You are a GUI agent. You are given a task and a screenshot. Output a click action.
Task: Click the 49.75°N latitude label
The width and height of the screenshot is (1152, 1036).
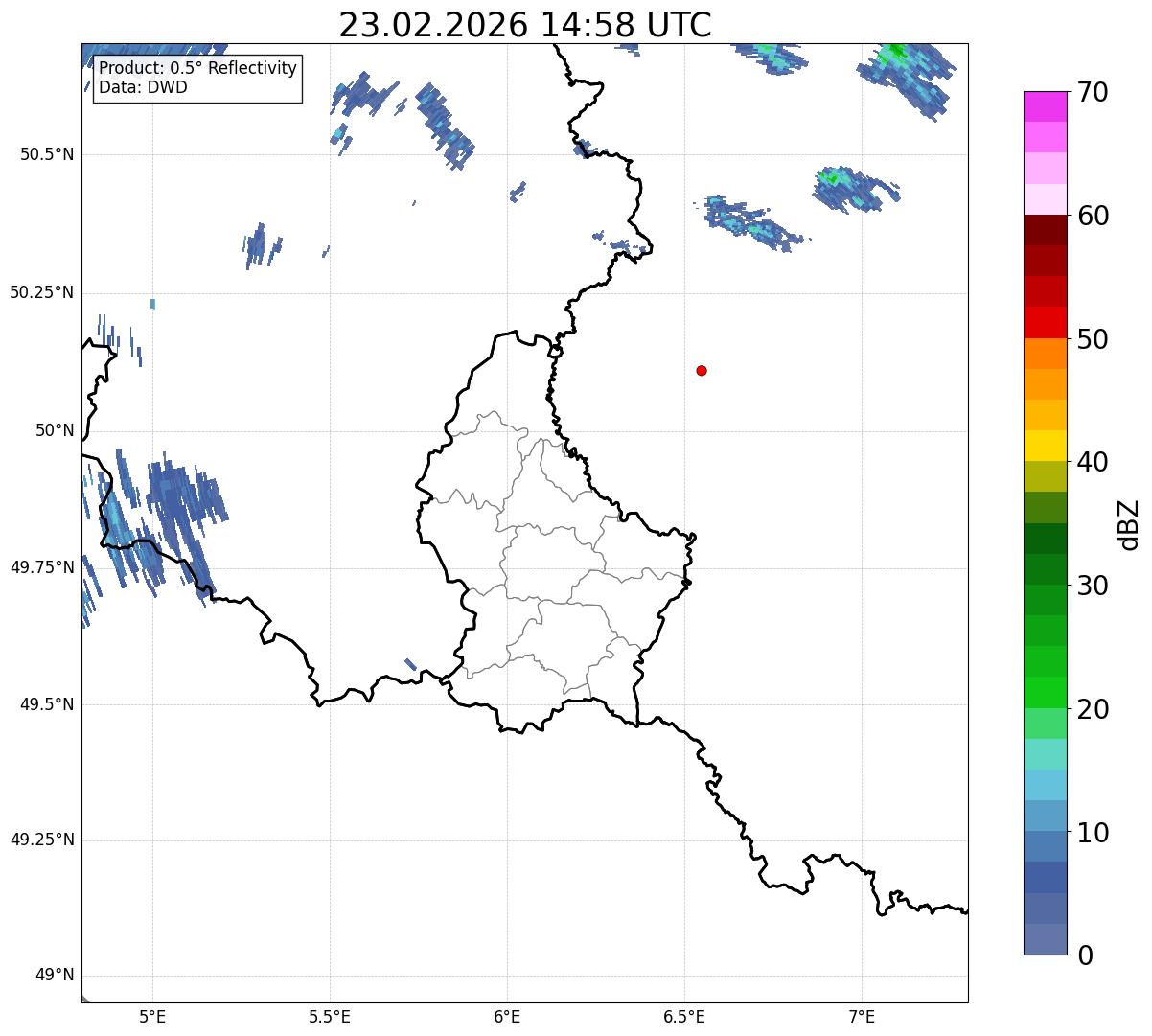click(41, 567)
